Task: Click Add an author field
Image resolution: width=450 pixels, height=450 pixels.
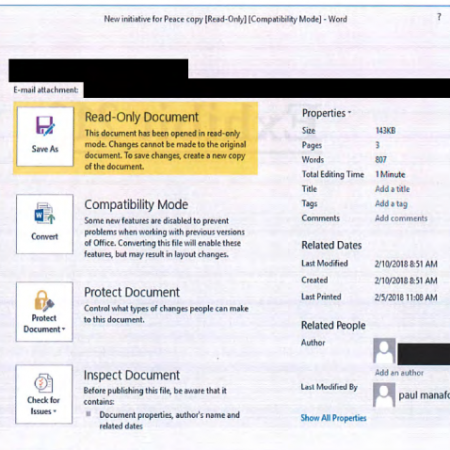Action: [399, 372]
